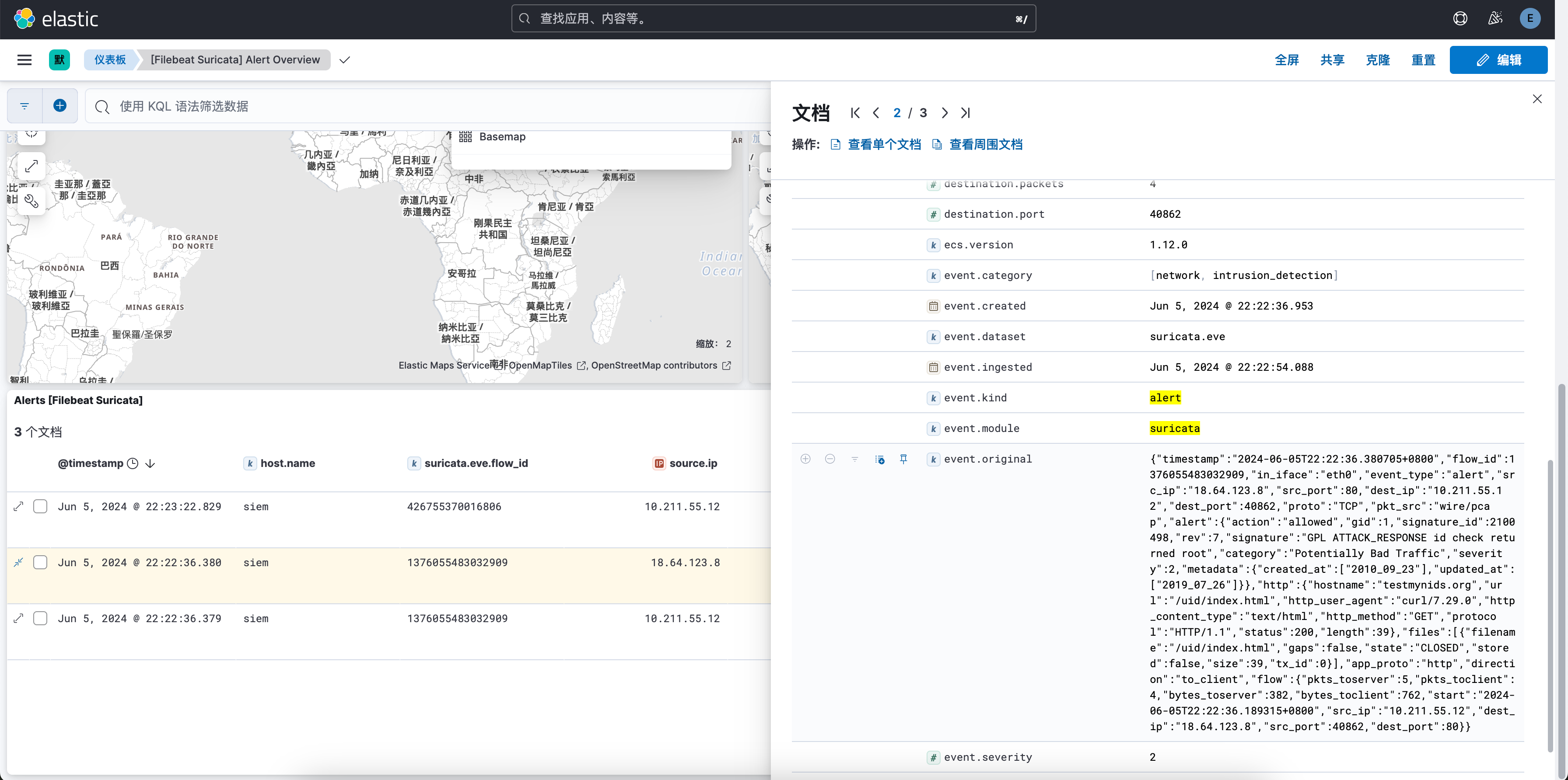
Task: Collapse the 22:22:36.380 alert row details
Action: pos(19,562)
